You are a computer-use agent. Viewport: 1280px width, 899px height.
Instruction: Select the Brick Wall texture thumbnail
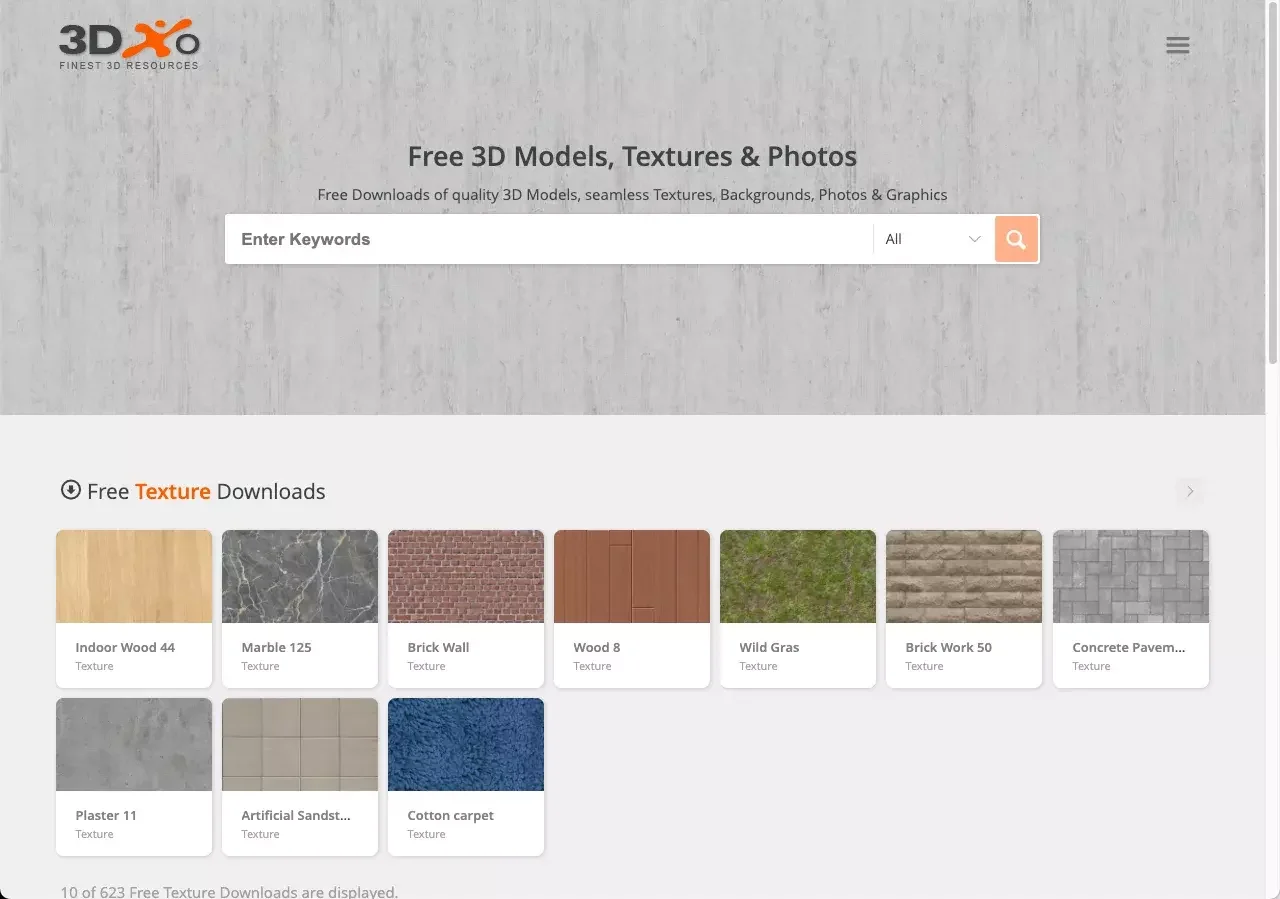pos(466,576)
